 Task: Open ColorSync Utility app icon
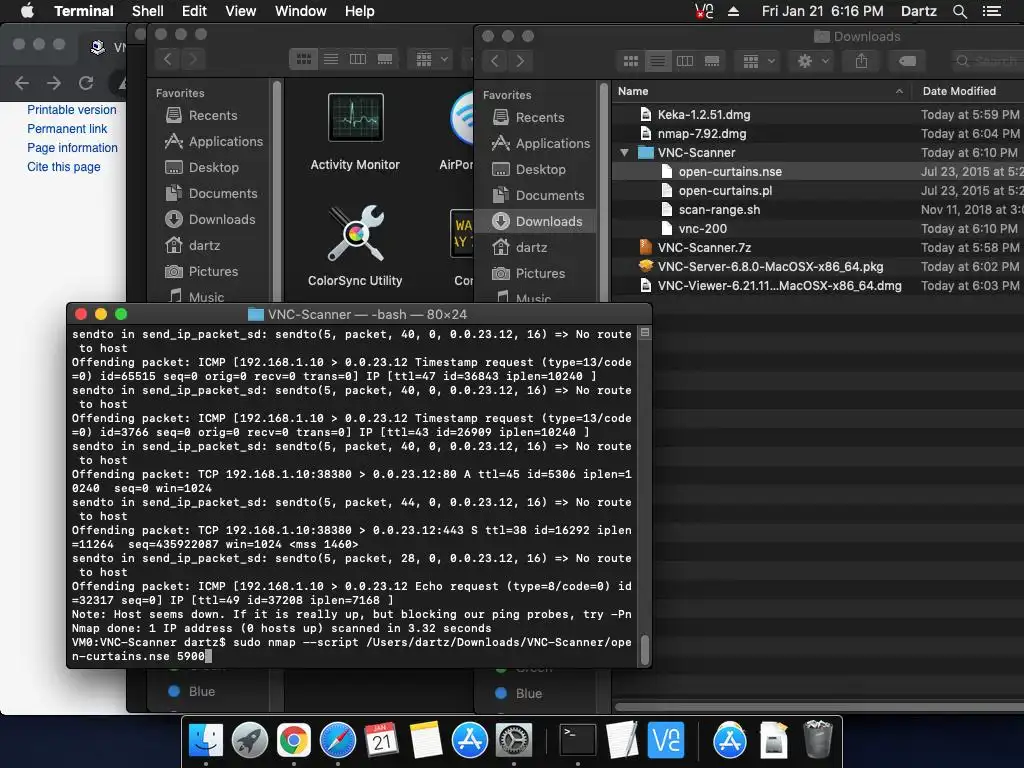point(355,234)
